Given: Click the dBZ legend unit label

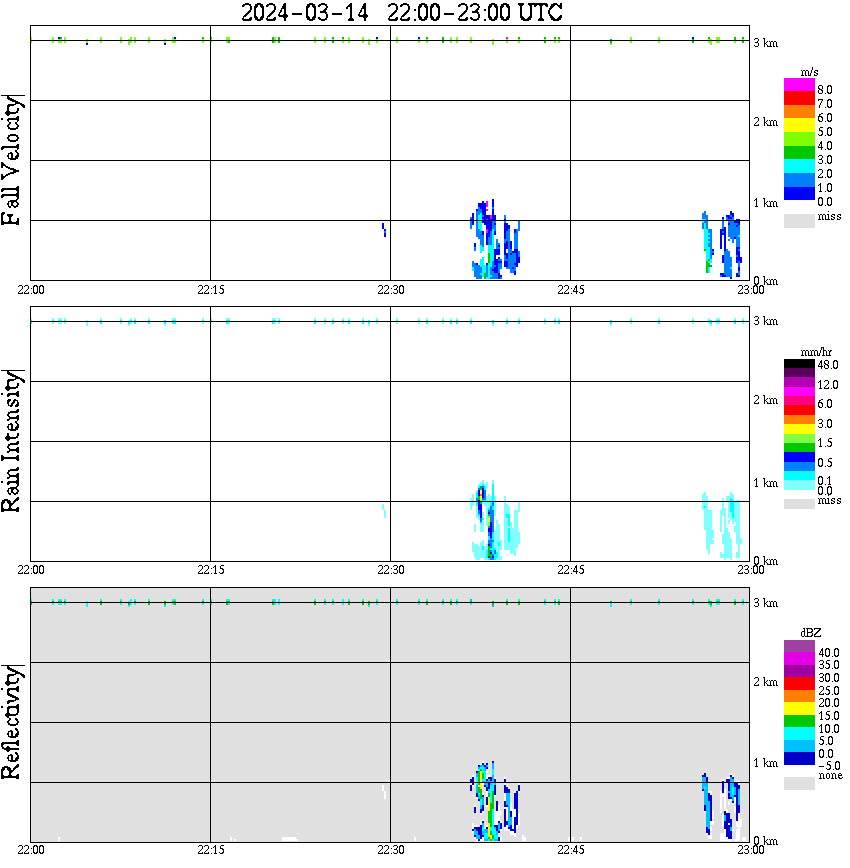Looking at the screenshot, I should point(811,633).
